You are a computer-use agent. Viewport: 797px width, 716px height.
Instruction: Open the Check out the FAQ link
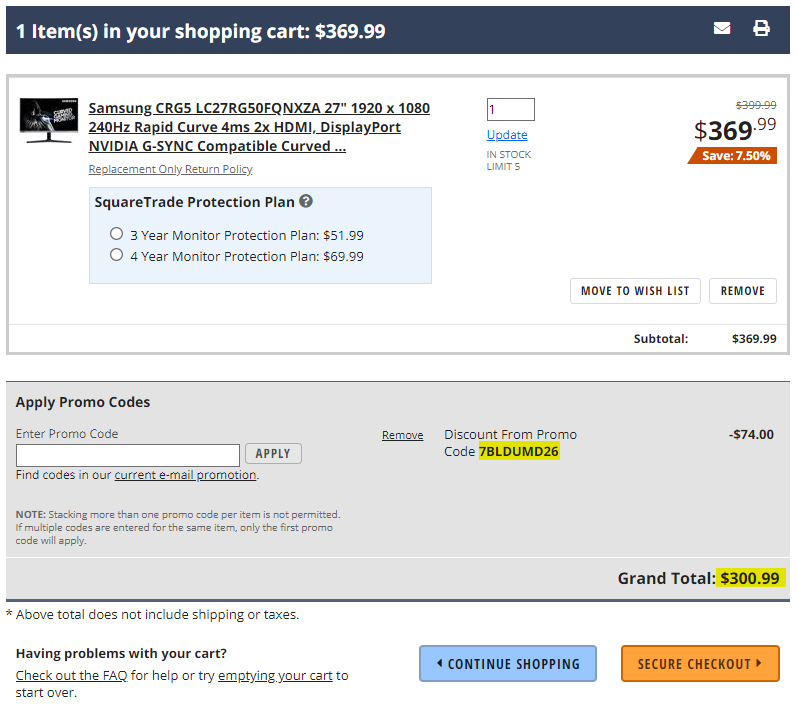pyautogui.click(x=71, y=675)
